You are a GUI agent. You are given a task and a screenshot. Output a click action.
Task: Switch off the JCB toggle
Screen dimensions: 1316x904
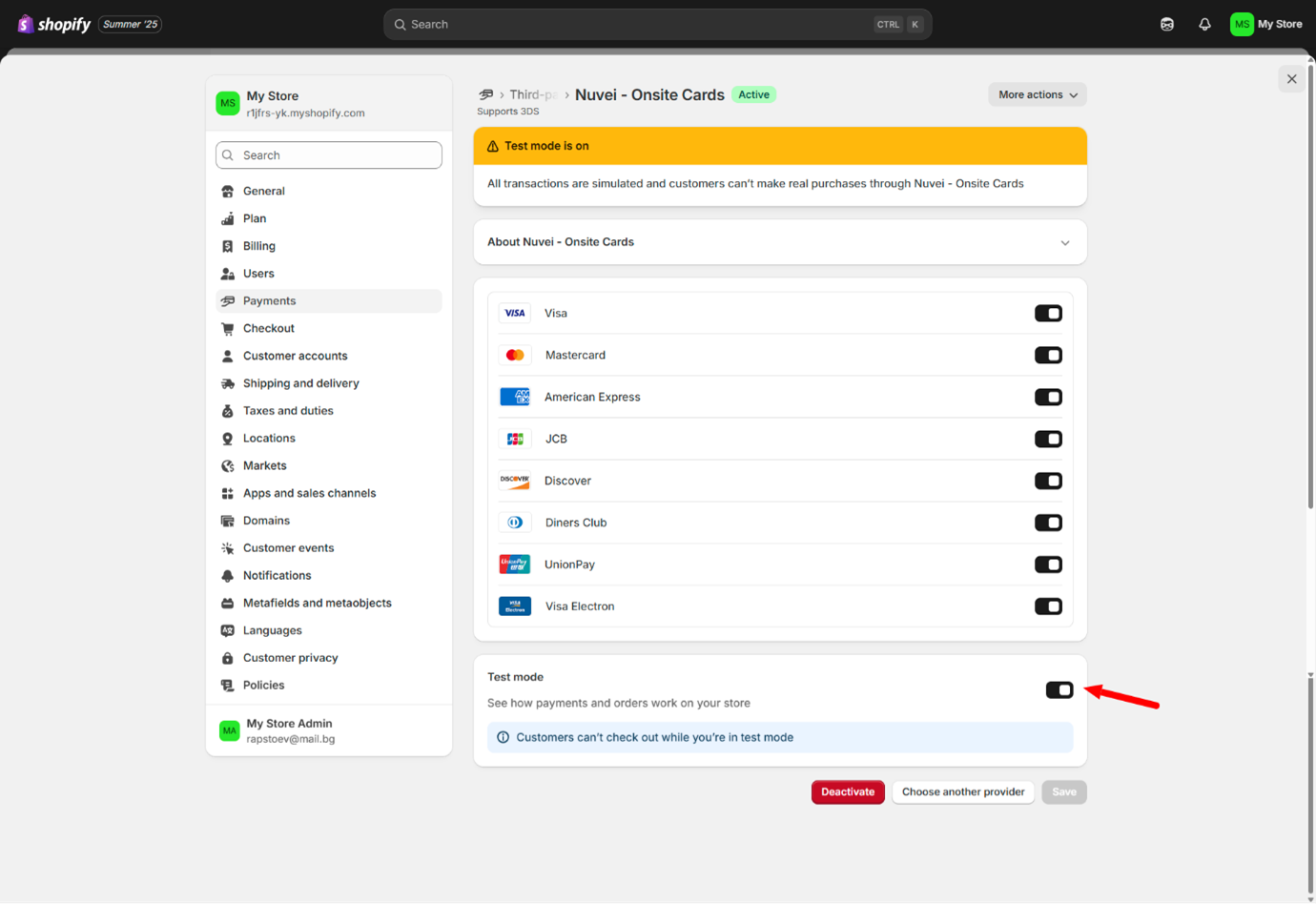(x=1048, y=439)
